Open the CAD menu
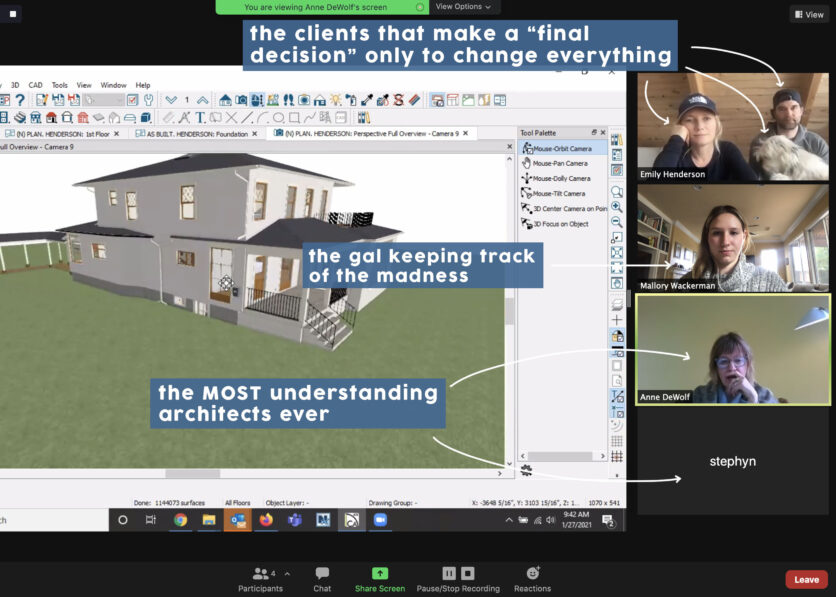Screen dimensions: 836x597 35,85
